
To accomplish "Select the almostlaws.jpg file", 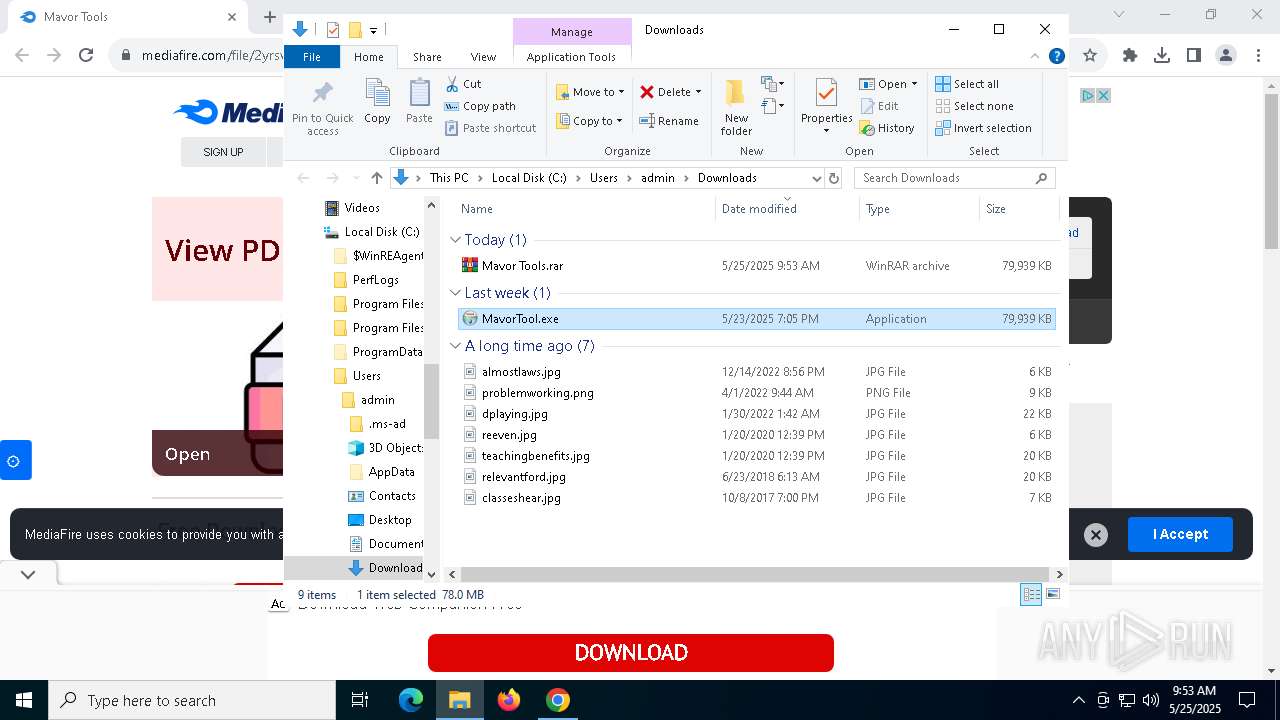I will click(x=757, y=372).
